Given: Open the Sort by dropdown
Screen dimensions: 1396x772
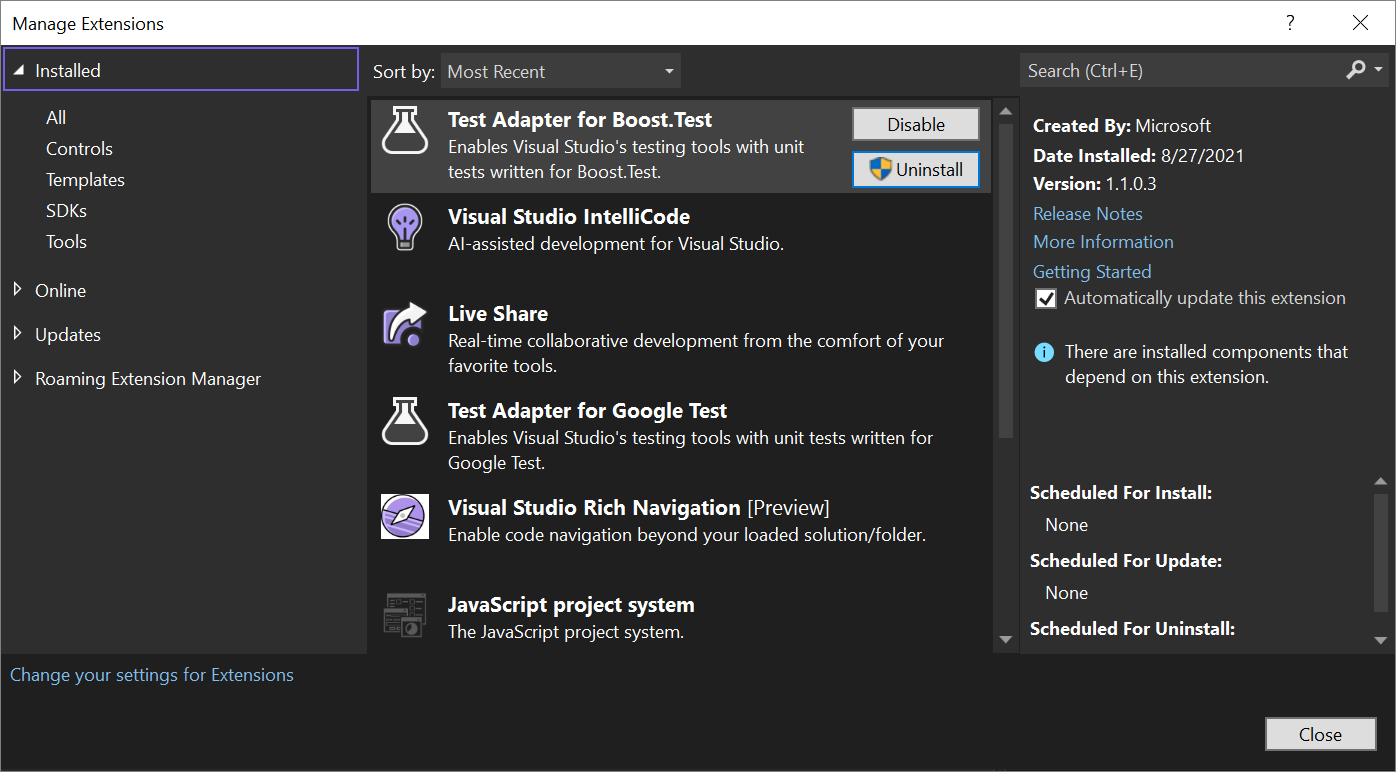Looking at the screenshot, I should [560, 70].
